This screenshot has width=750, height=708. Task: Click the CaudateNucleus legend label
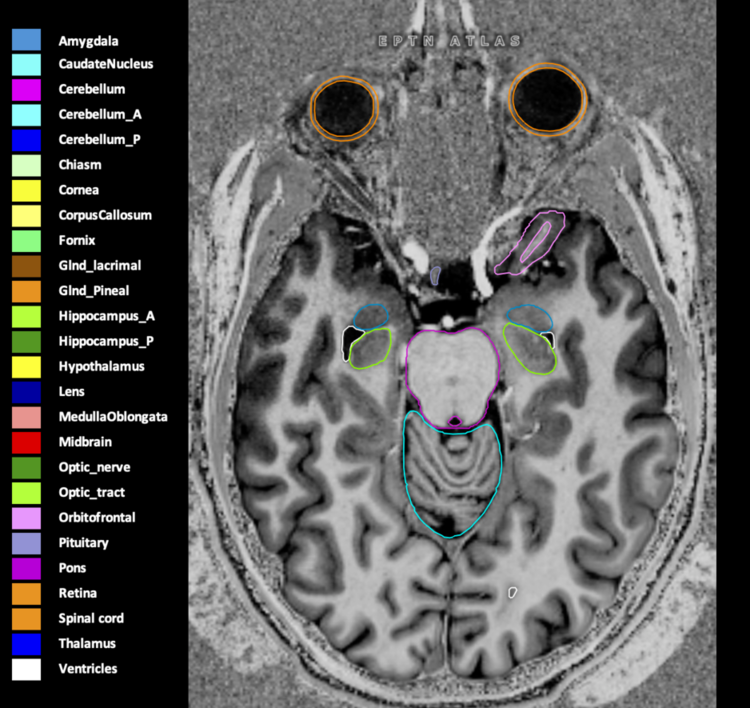point(105,64)
